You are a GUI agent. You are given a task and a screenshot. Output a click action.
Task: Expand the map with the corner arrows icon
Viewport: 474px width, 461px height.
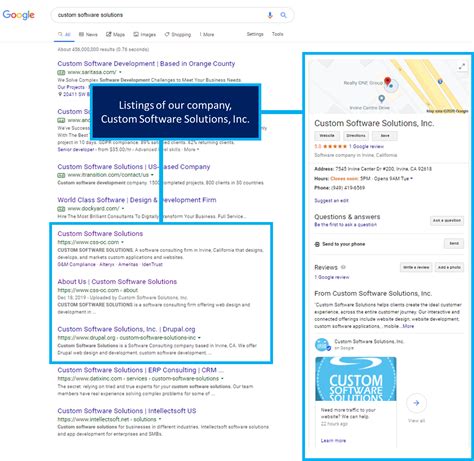pos(462,67)
